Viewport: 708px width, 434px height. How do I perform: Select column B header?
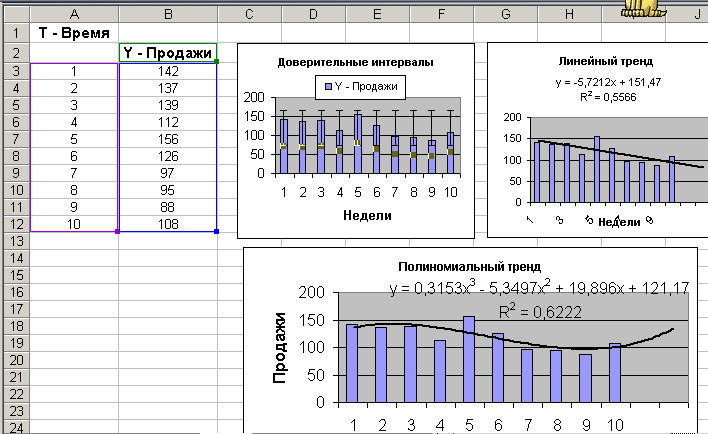point(167,15)
